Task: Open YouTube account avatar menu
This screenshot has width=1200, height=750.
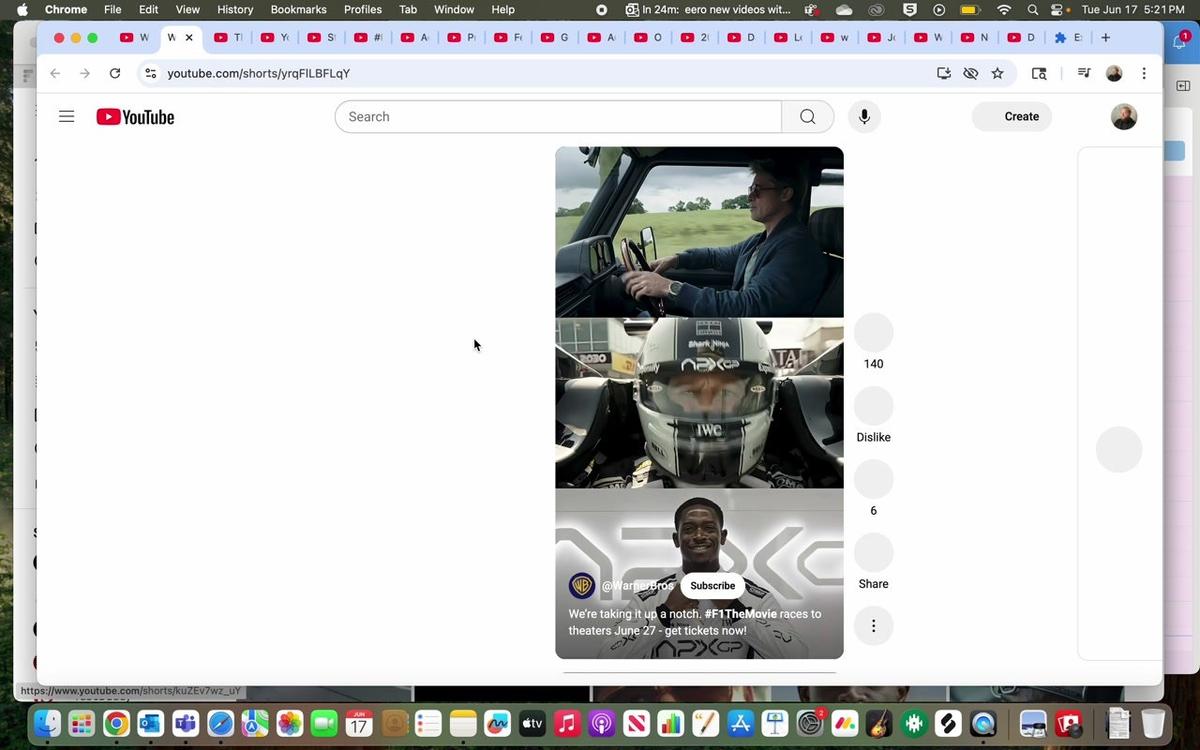Action: click(1124, 117)
